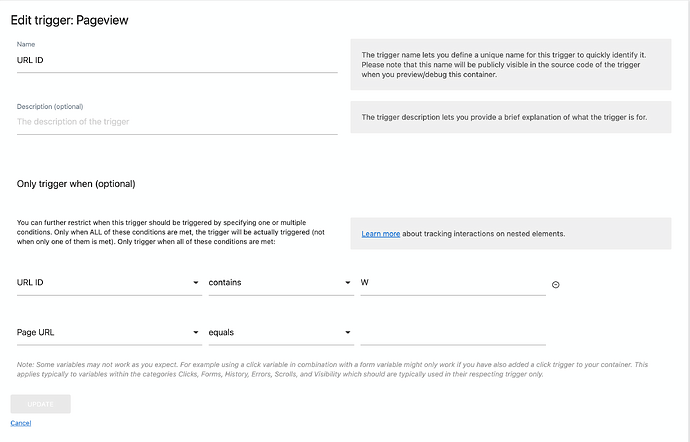This screenshot has width=690, height=442.
Task: Open the Page URL variable dropdown
Action: 109,332
